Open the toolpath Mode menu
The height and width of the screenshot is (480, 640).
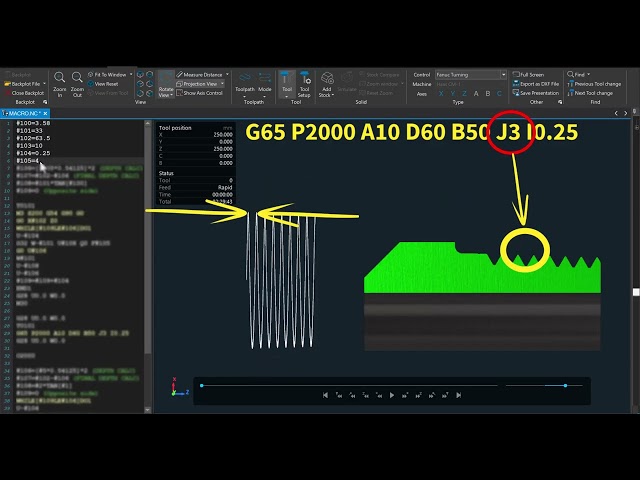(264, 85)
